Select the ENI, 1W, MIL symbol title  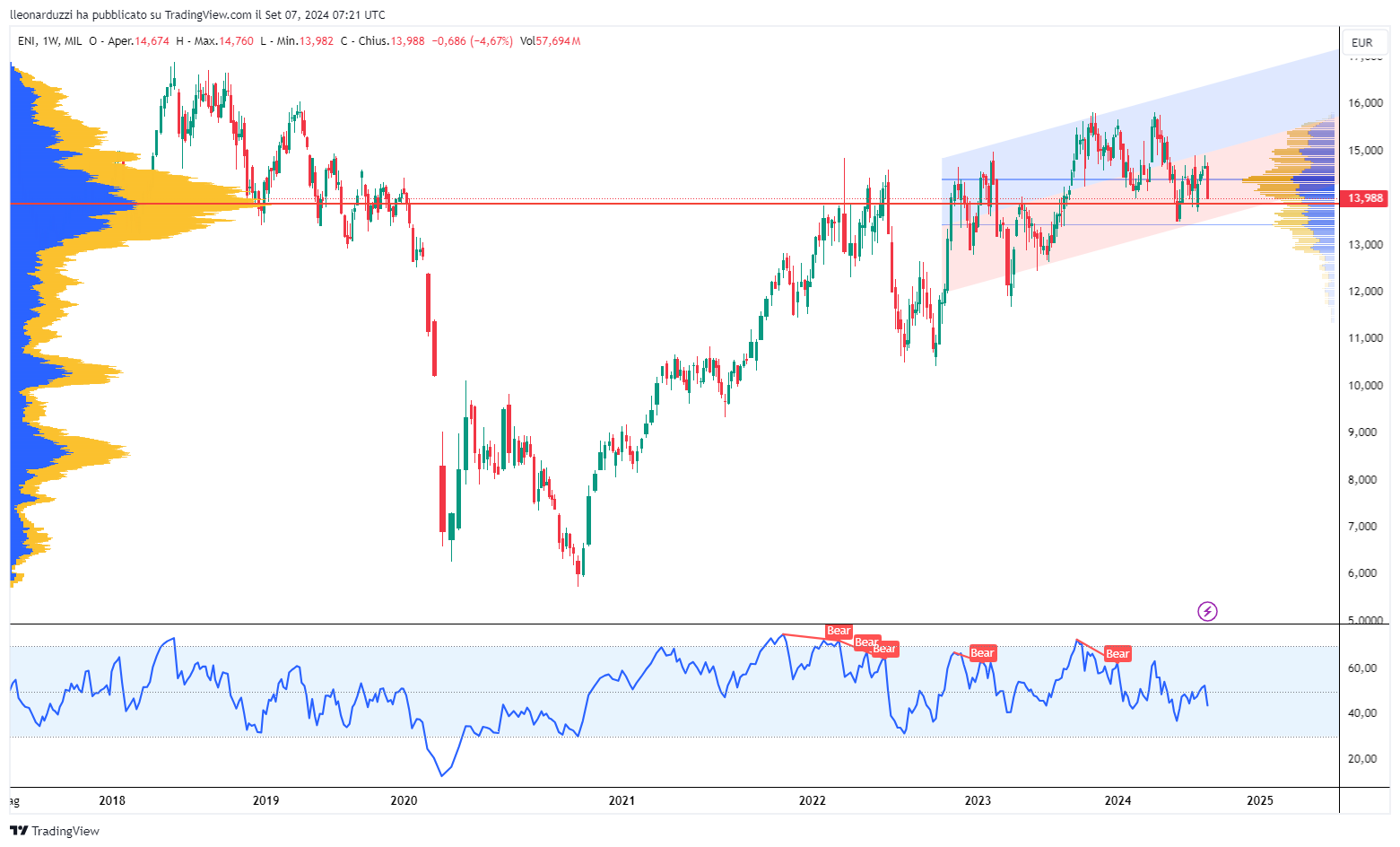pyautogui.click(x=49, y=41)
